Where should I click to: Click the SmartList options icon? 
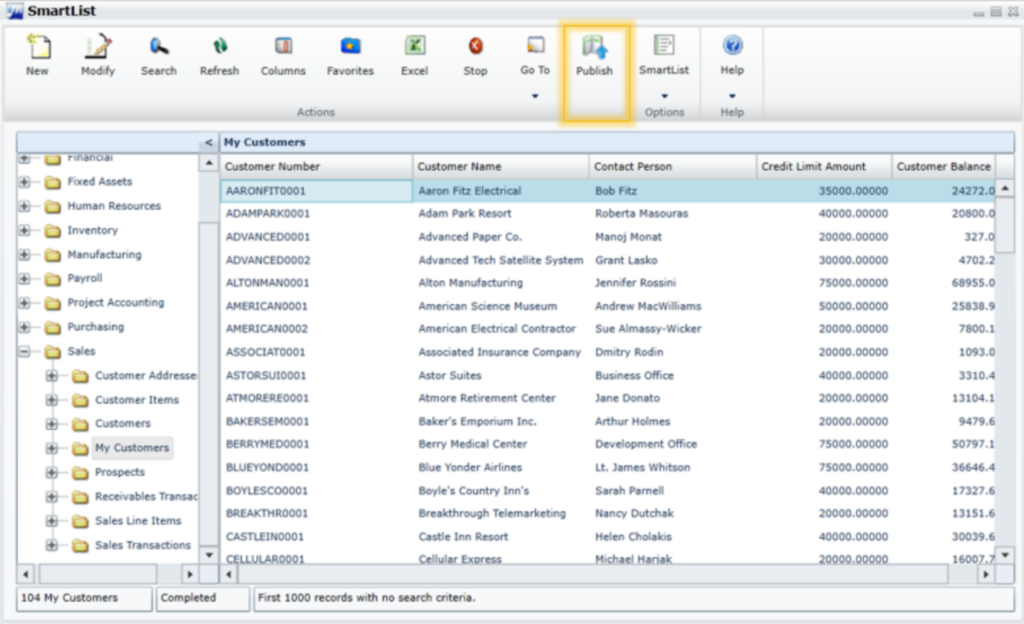tap(664, 46)
